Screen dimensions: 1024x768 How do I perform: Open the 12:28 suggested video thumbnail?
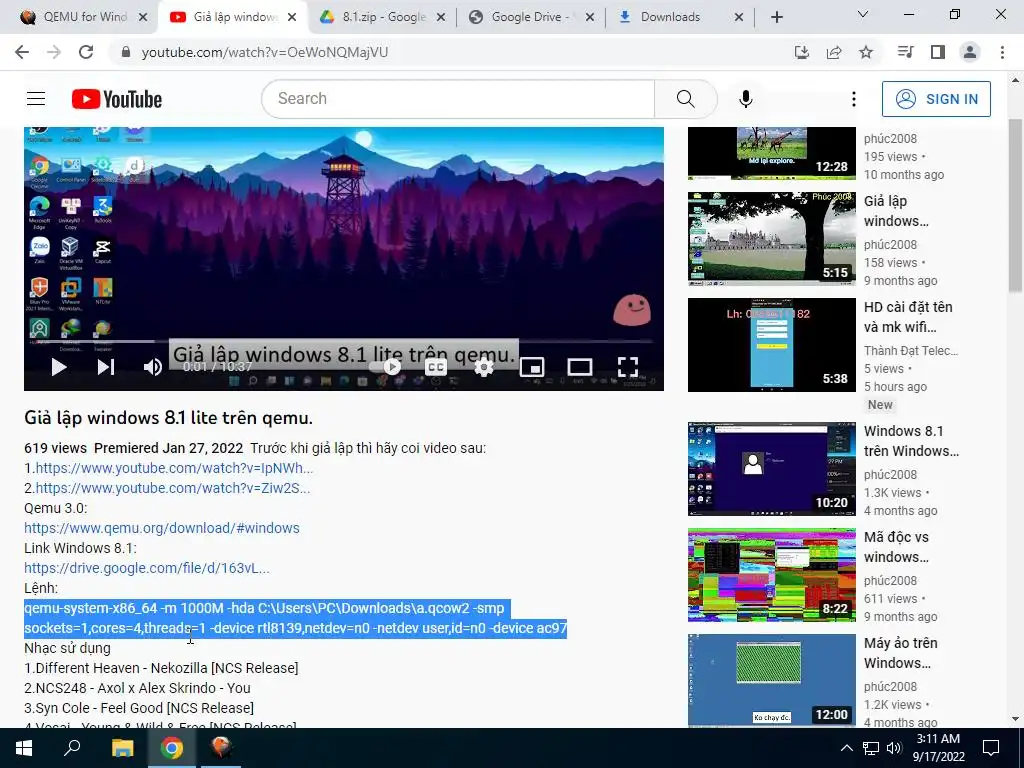[x=771, y=153]
